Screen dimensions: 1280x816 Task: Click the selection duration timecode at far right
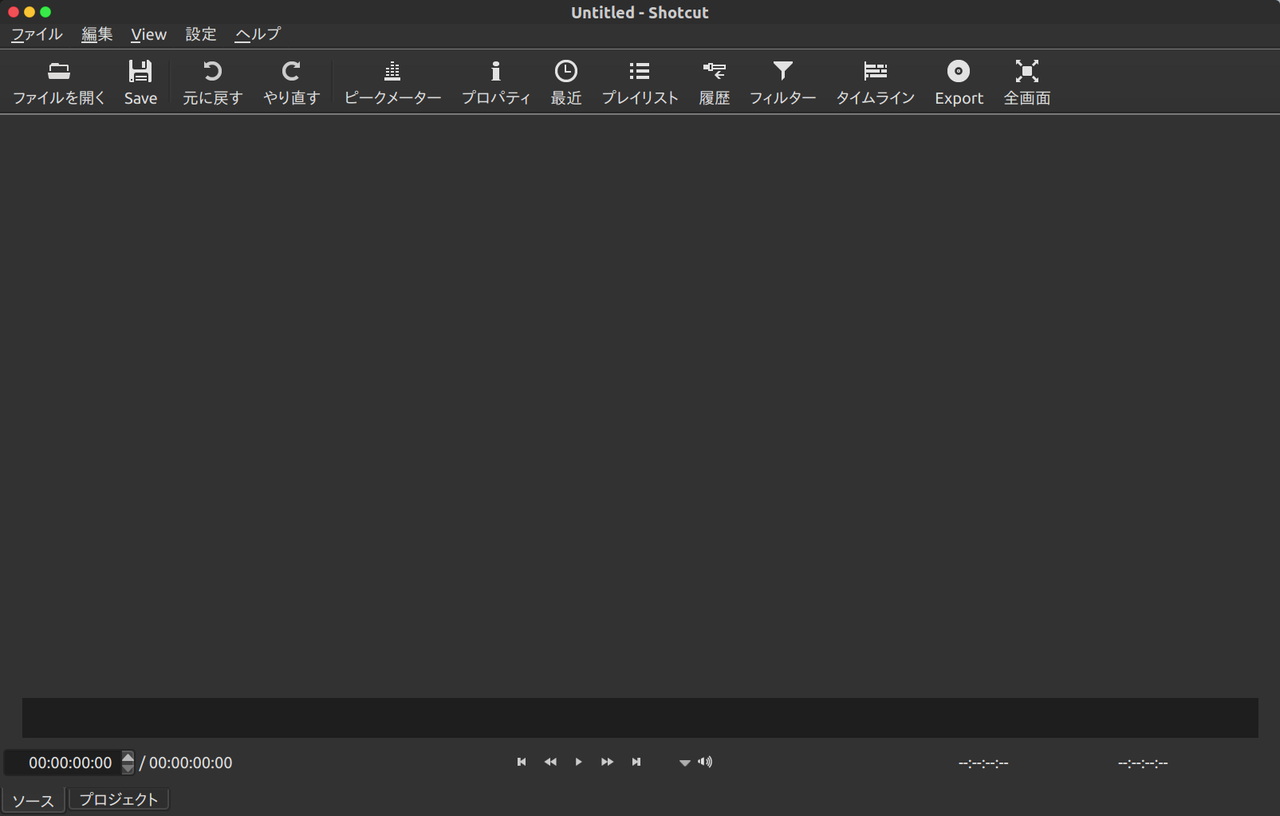click(1143, 763)
